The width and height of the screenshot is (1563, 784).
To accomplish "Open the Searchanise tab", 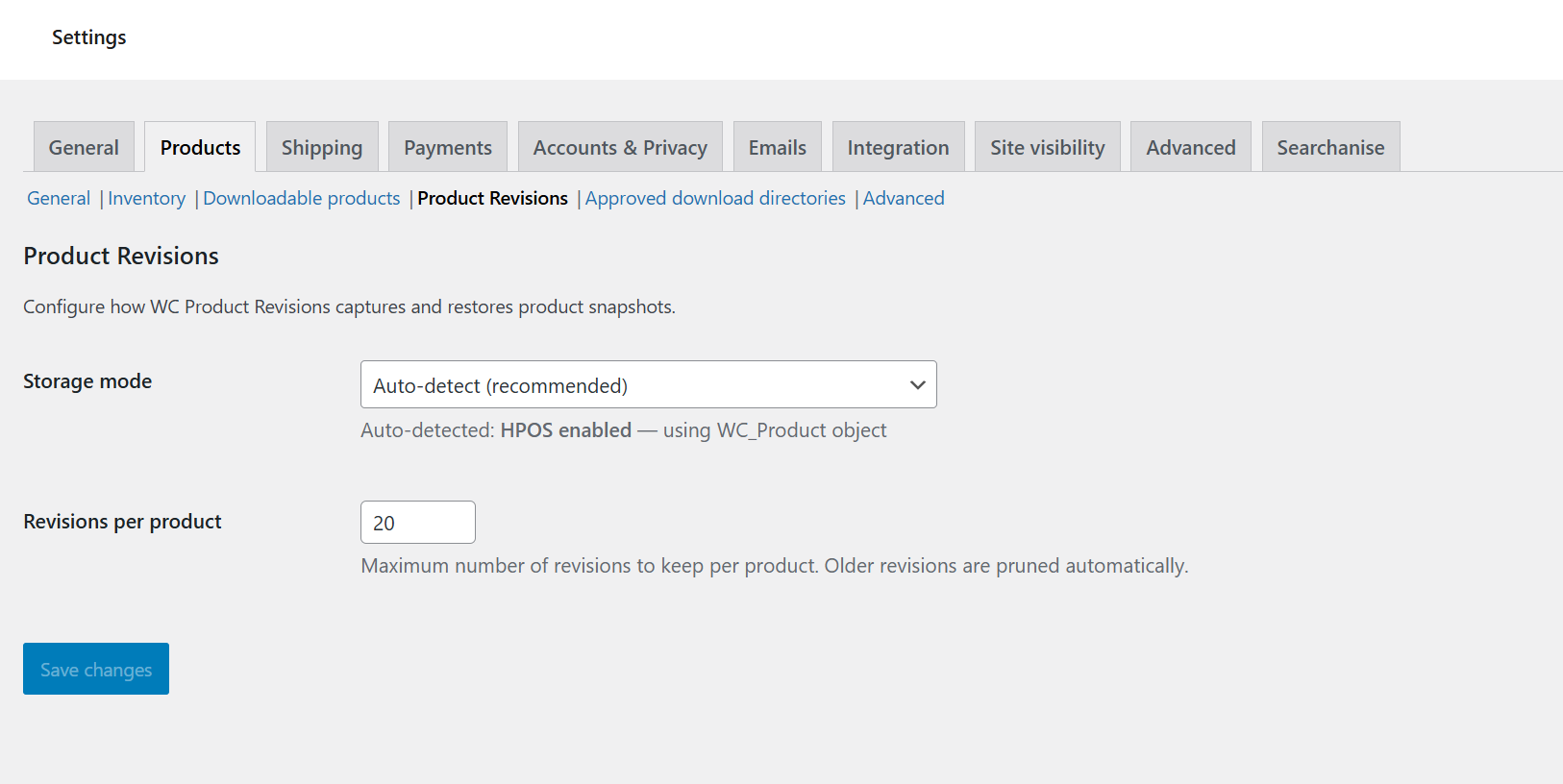I will click(x=1330, y=147).
